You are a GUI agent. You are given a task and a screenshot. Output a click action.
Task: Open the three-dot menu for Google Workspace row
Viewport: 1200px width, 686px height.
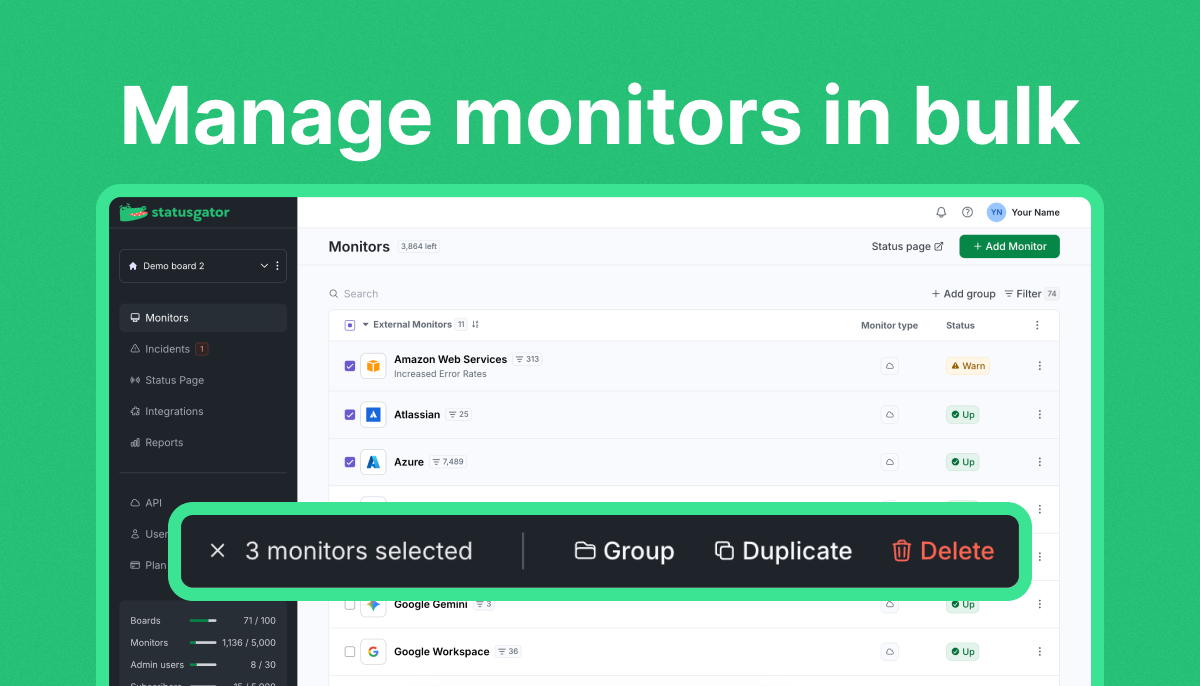coord(1039,652)
